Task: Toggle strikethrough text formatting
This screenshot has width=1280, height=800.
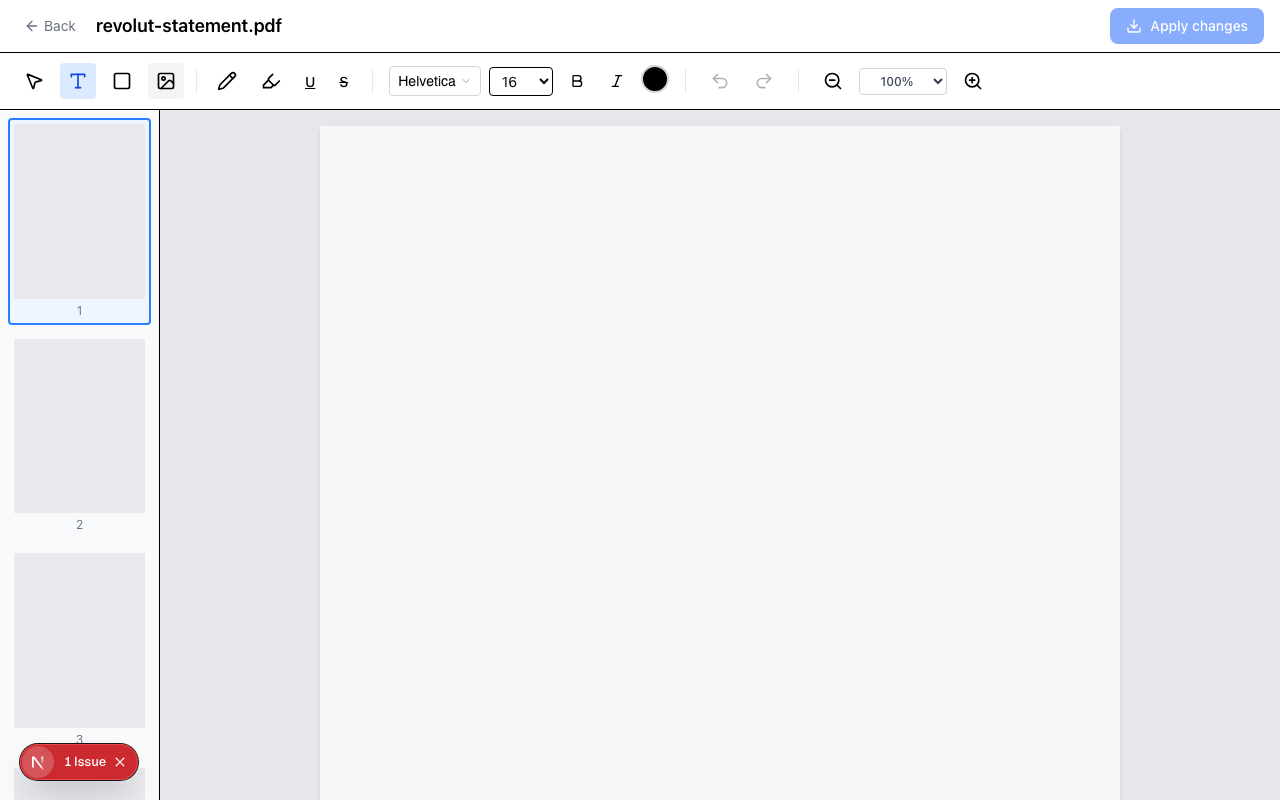Action: 344,82
